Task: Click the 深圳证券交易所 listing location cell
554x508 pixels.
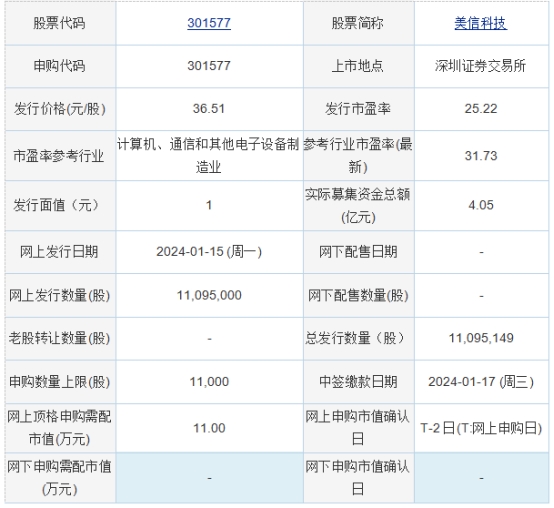Action: coord(481,66)
